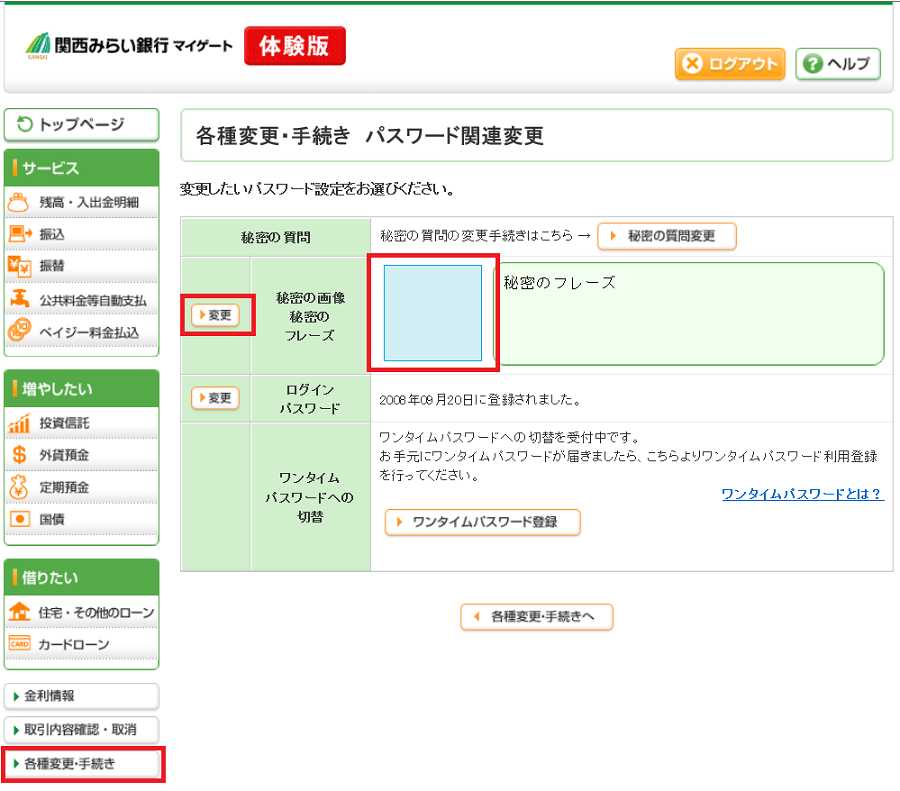Image resolution: width=900 pixels, height=791 pixels.
Task: Open the 振込 menu item
Action: pos(82,234)
